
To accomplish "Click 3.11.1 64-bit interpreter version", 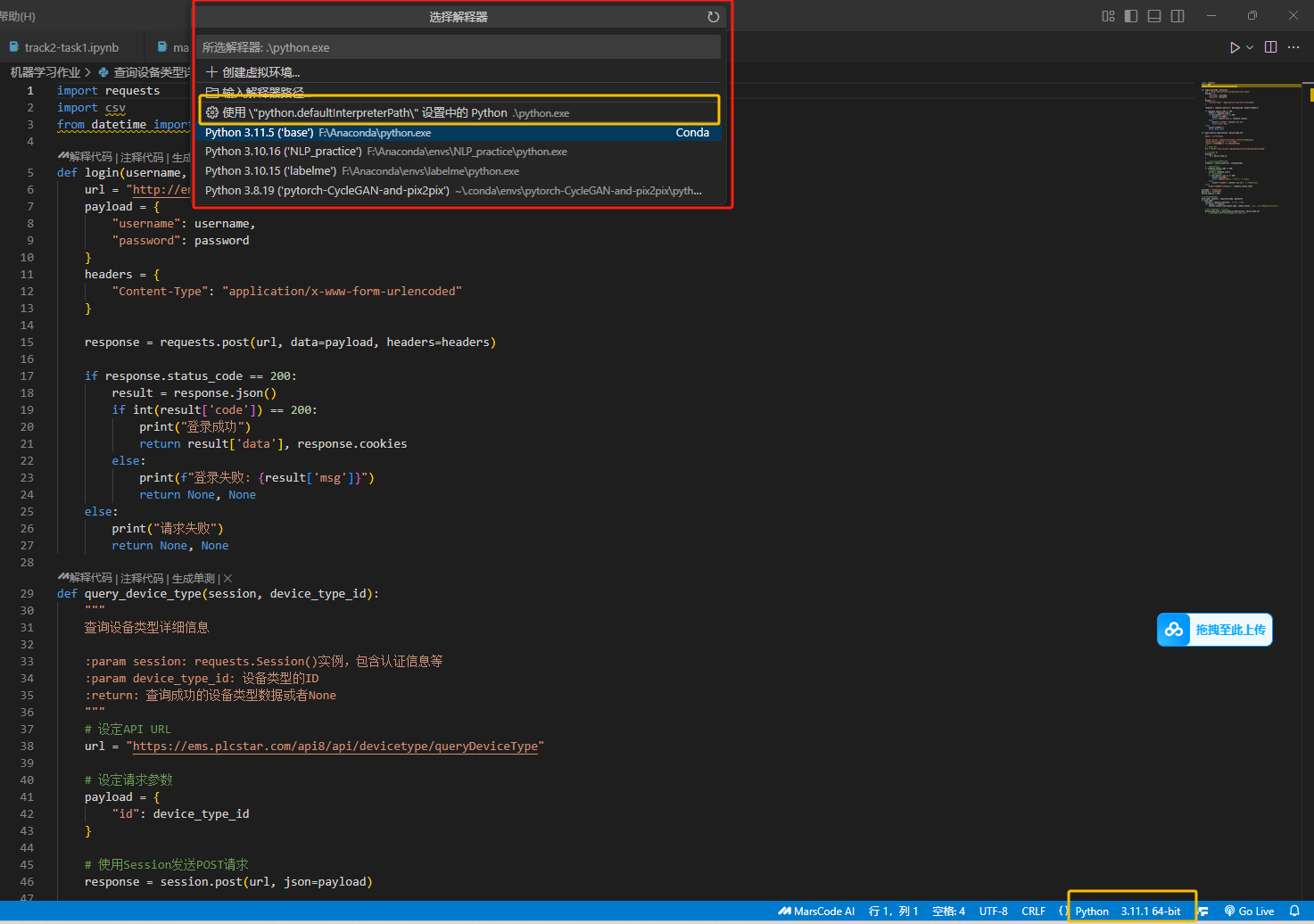I will pos(1151,912).
